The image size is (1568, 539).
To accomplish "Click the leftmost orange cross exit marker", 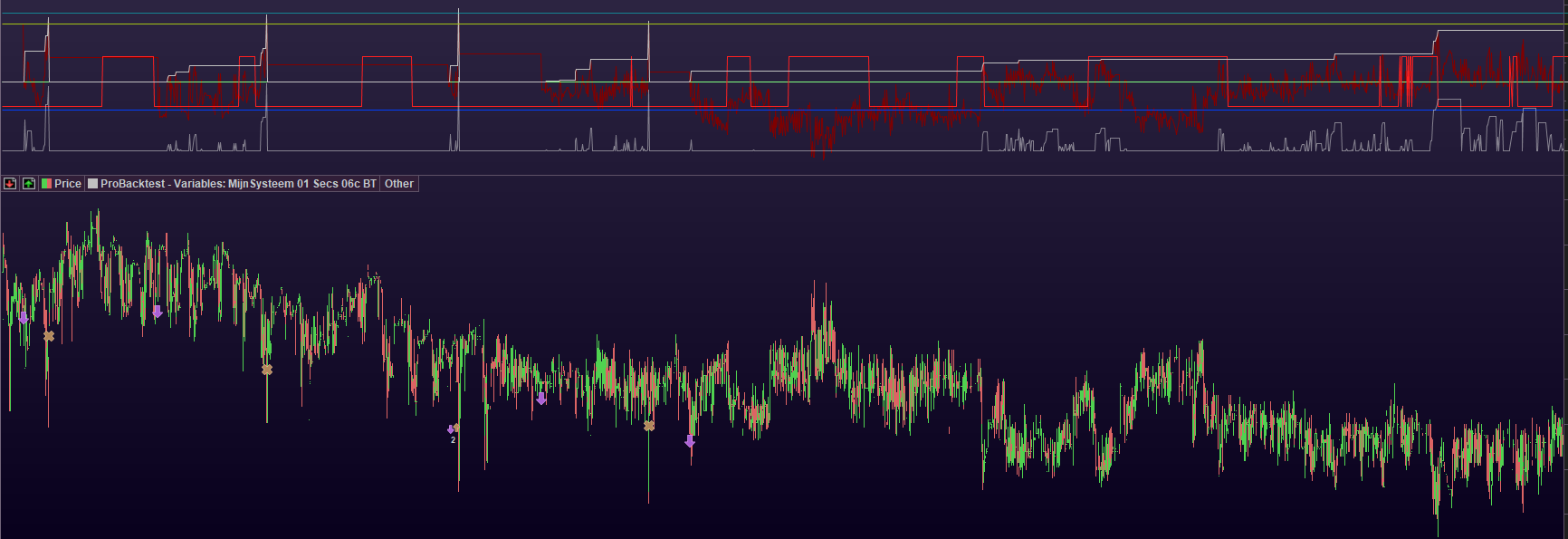I will pos(49,336).
